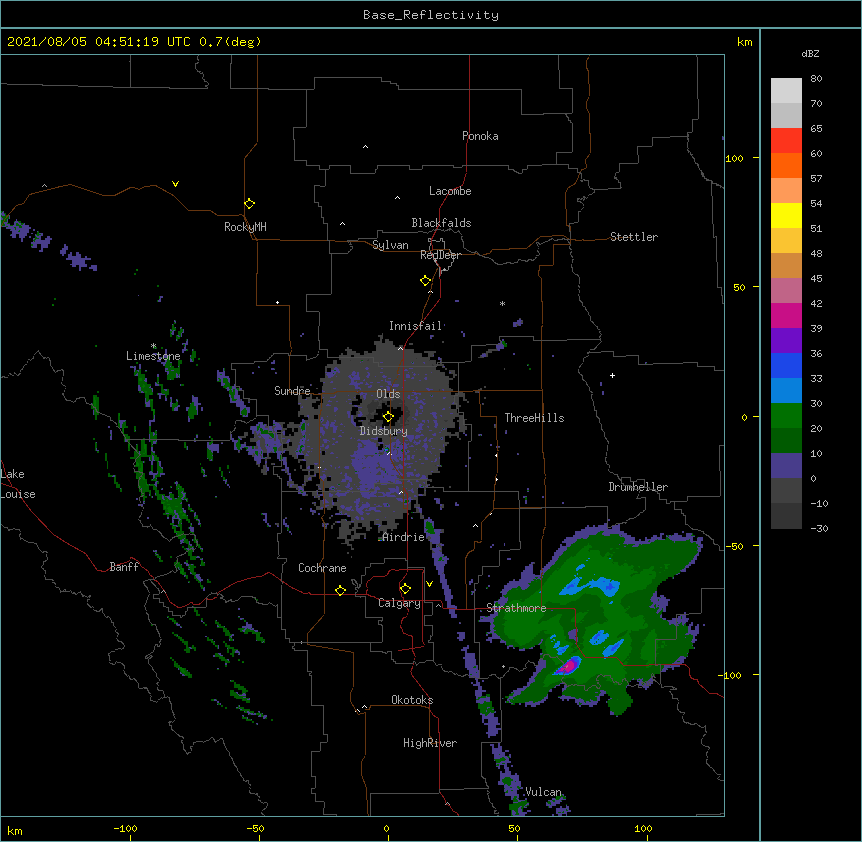Click the Stettler city label
The height and width of the screenshot is (842, 862).
[634, 237]
